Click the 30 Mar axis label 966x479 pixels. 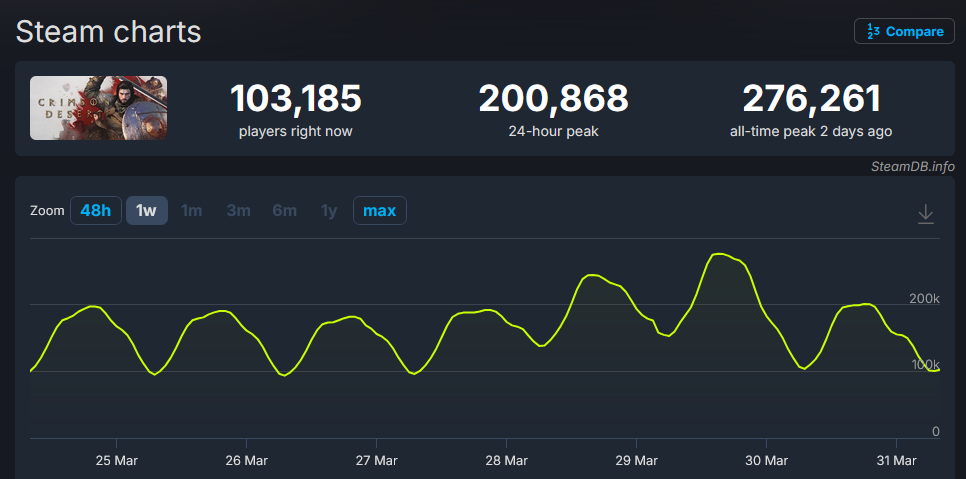click(766, 461)
